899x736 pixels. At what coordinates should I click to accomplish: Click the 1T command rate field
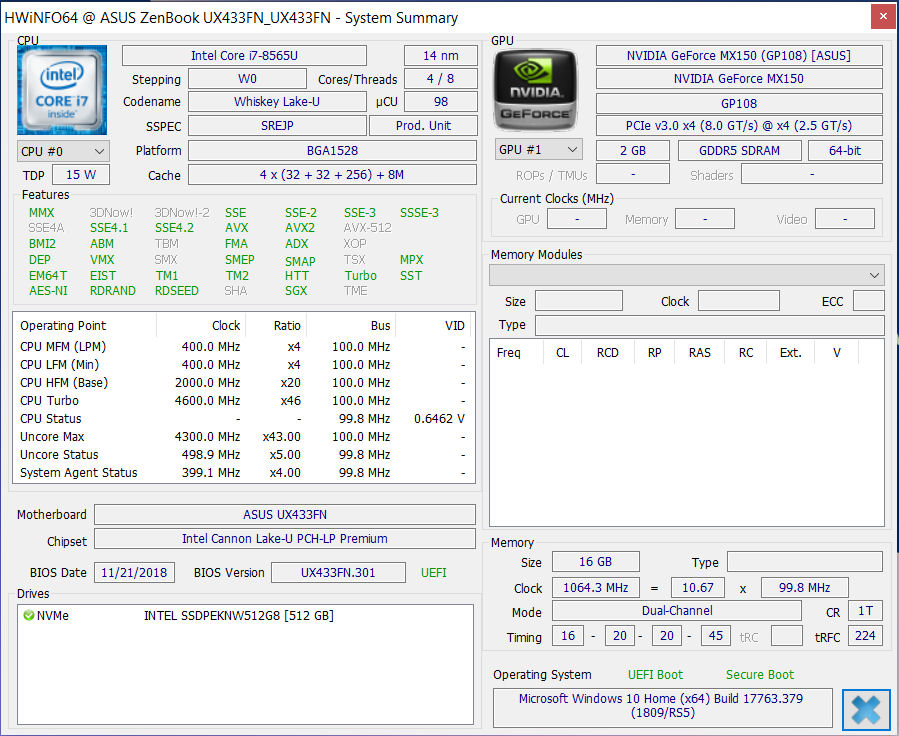pyautogui.click(x=865, y=610)
